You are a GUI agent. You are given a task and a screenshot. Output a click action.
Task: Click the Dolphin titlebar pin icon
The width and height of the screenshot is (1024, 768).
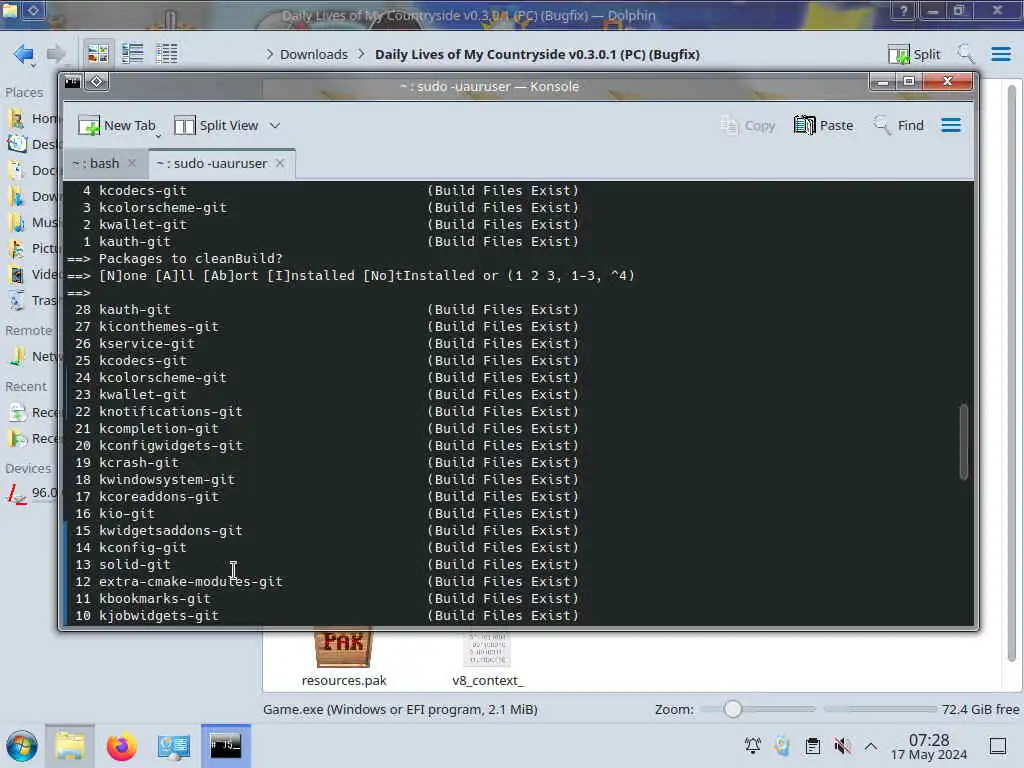point(34,10)
